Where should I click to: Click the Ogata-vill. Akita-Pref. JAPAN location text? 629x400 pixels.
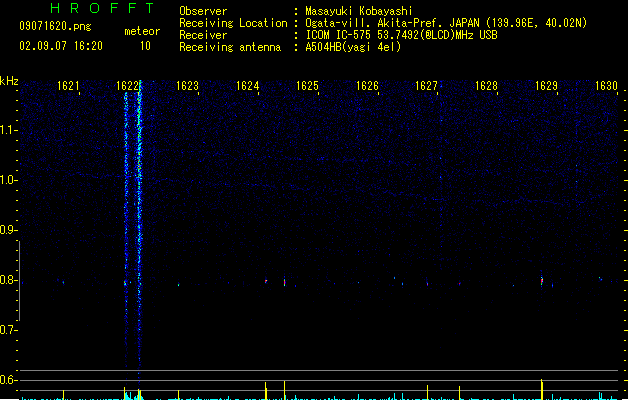tap(446, 23)
